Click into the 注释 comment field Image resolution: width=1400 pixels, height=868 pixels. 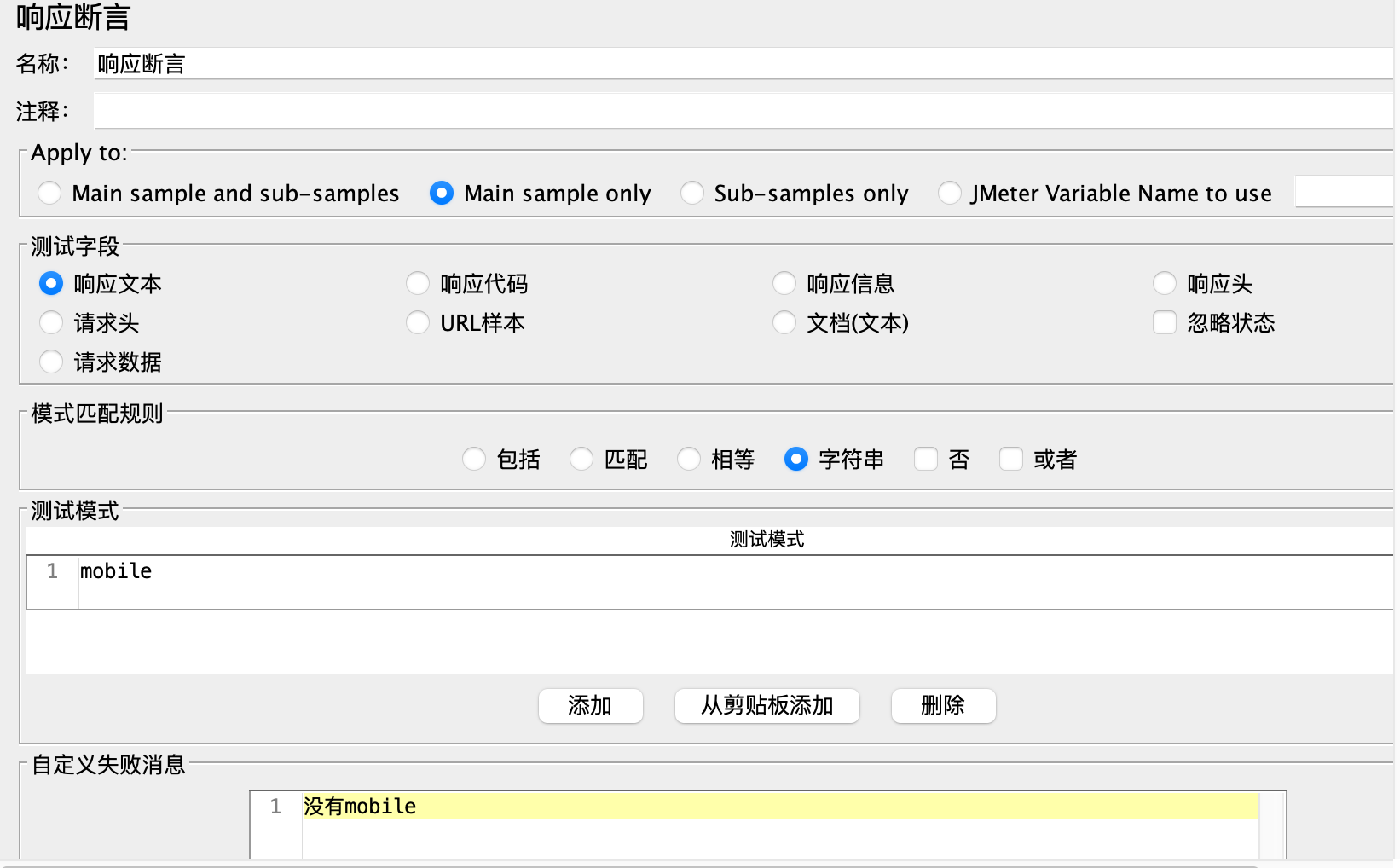pyautogui.click(x=743, y=111)
